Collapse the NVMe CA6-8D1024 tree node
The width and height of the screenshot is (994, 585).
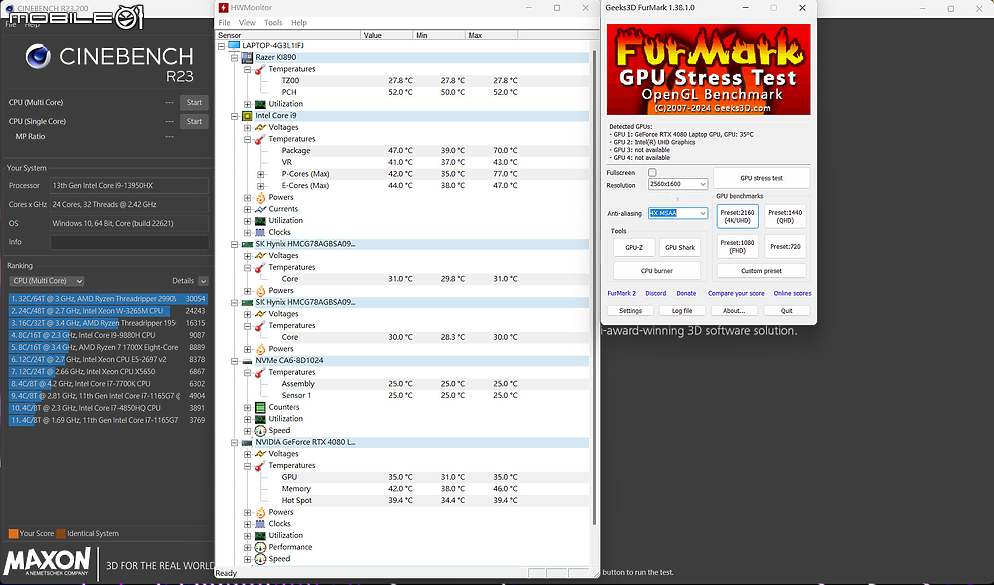234,361
